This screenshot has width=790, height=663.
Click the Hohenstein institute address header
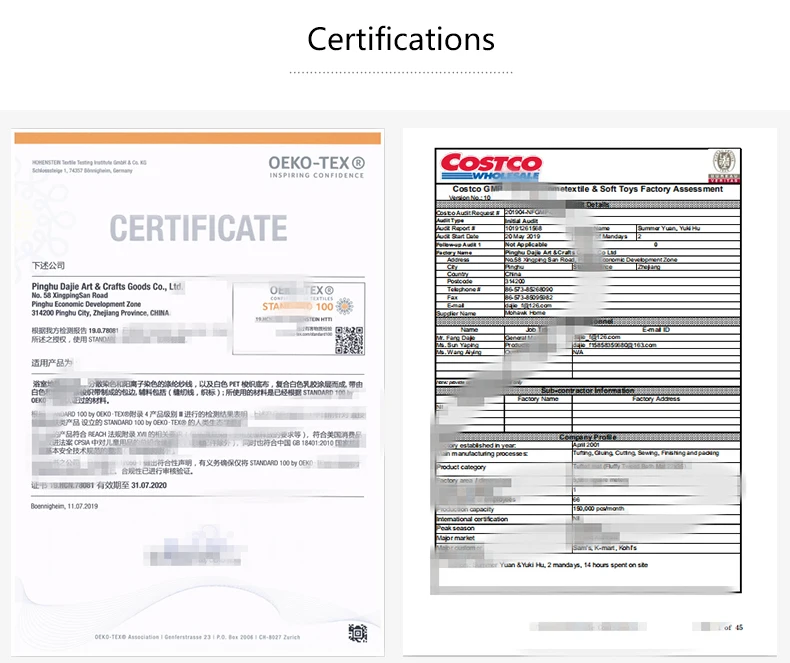(x=89, y=166)
